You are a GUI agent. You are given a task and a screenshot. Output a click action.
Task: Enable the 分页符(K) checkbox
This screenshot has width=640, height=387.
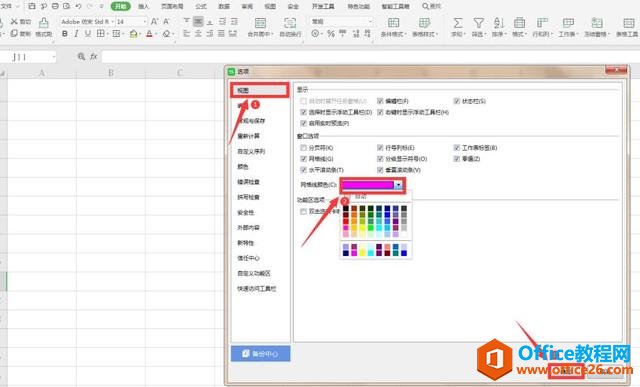point(303,147)
